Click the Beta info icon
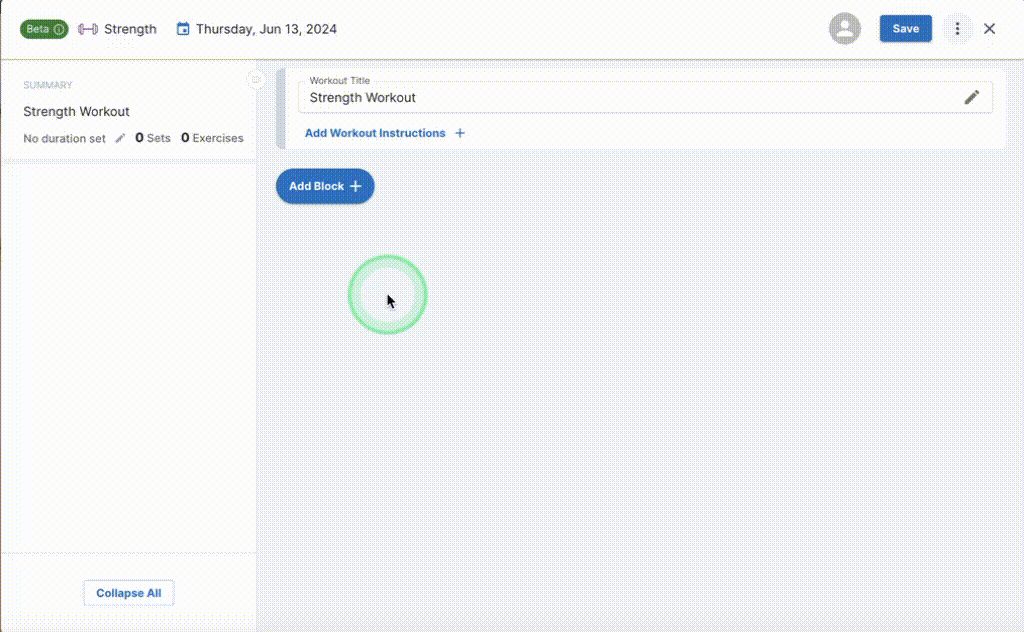This screenshot has height=632, width=1024. click(56, 29)
